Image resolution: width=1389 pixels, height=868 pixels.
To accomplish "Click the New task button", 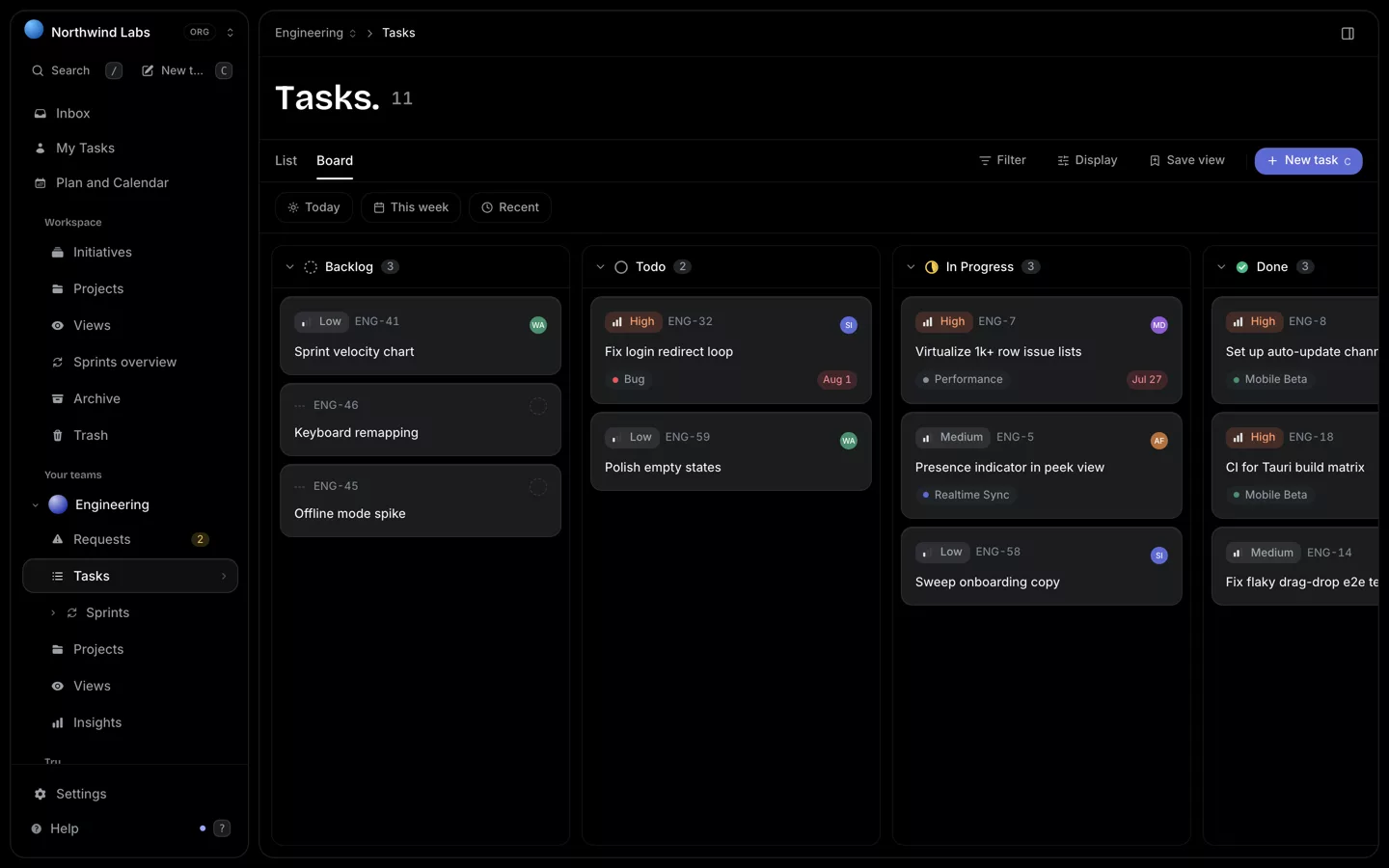I will [1308, 161].
